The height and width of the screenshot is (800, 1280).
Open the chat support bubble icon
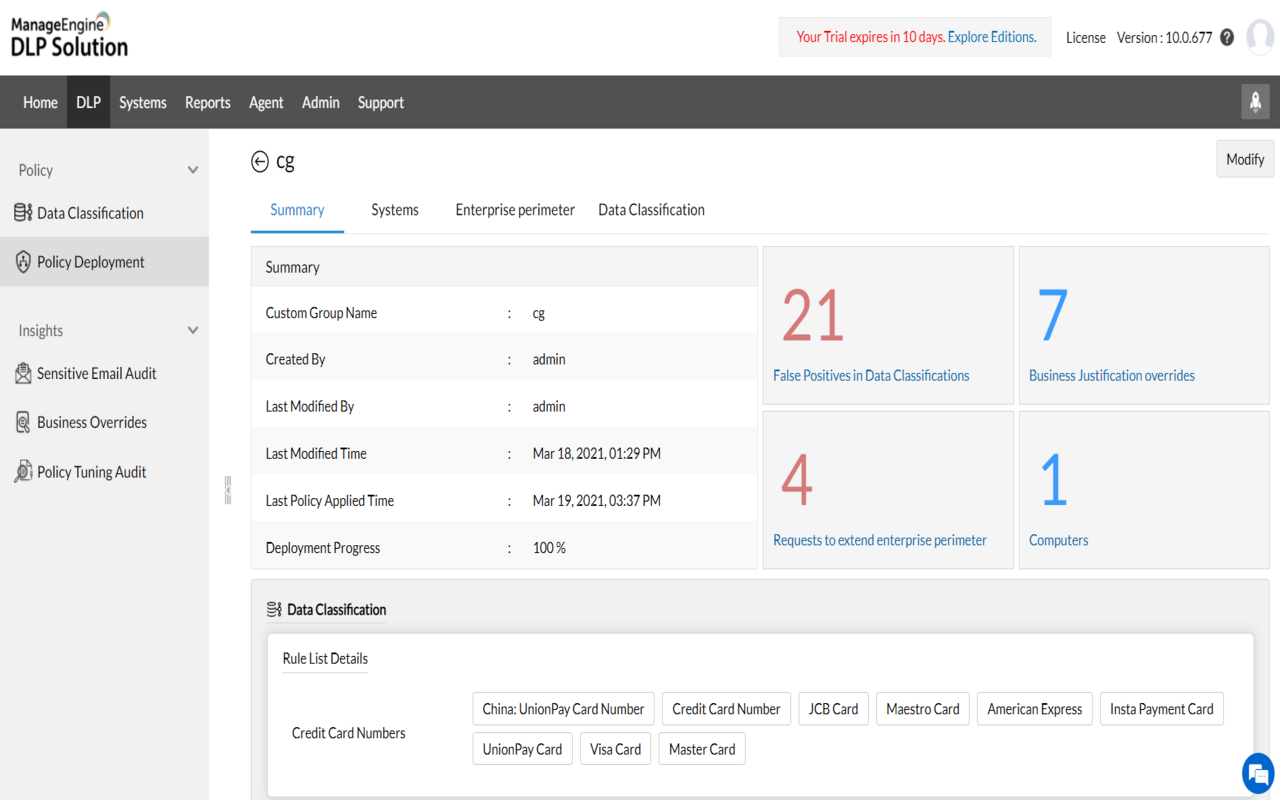tap(1257, 773)
